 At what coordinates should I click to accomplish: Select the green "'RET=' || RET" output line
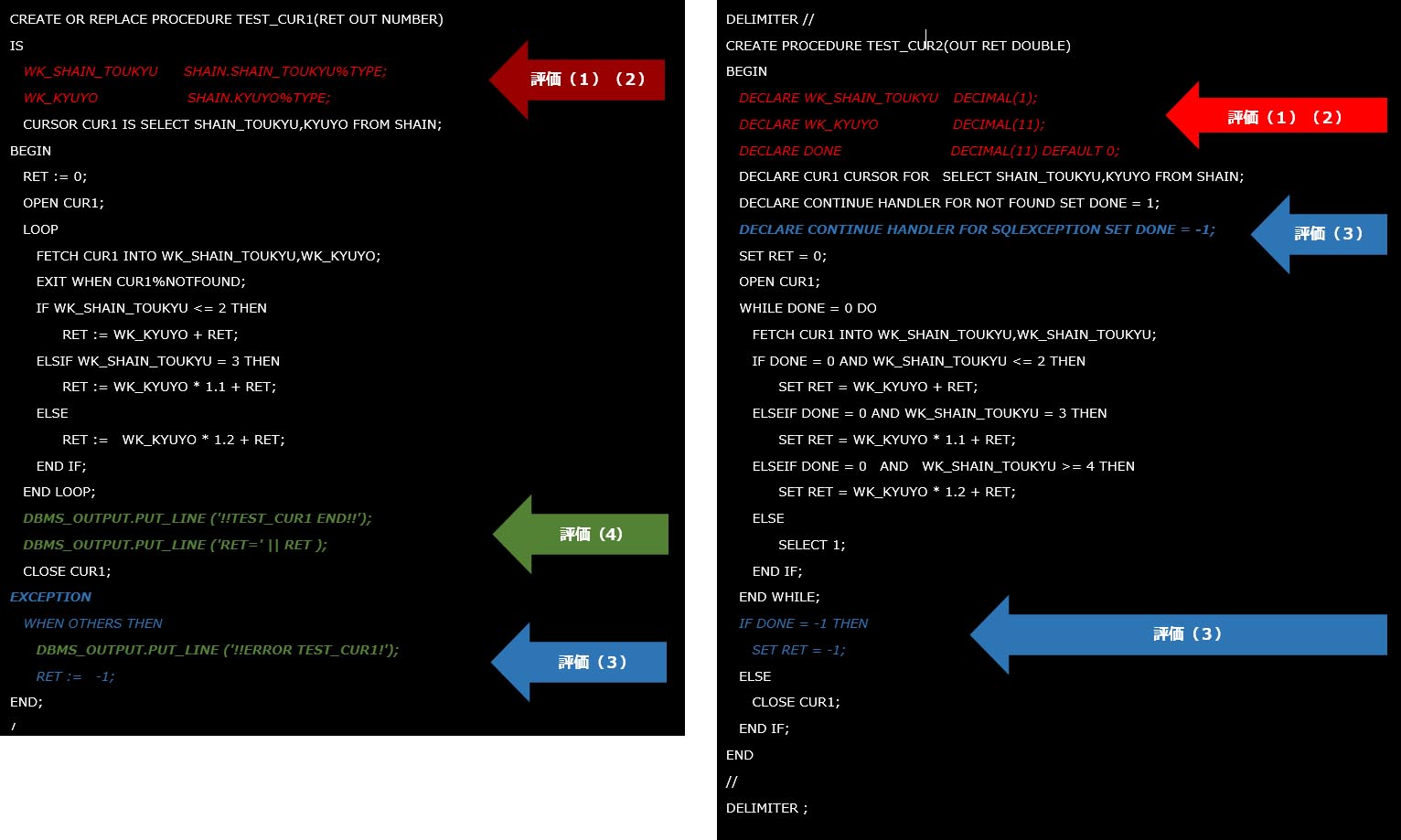(175, 545)
